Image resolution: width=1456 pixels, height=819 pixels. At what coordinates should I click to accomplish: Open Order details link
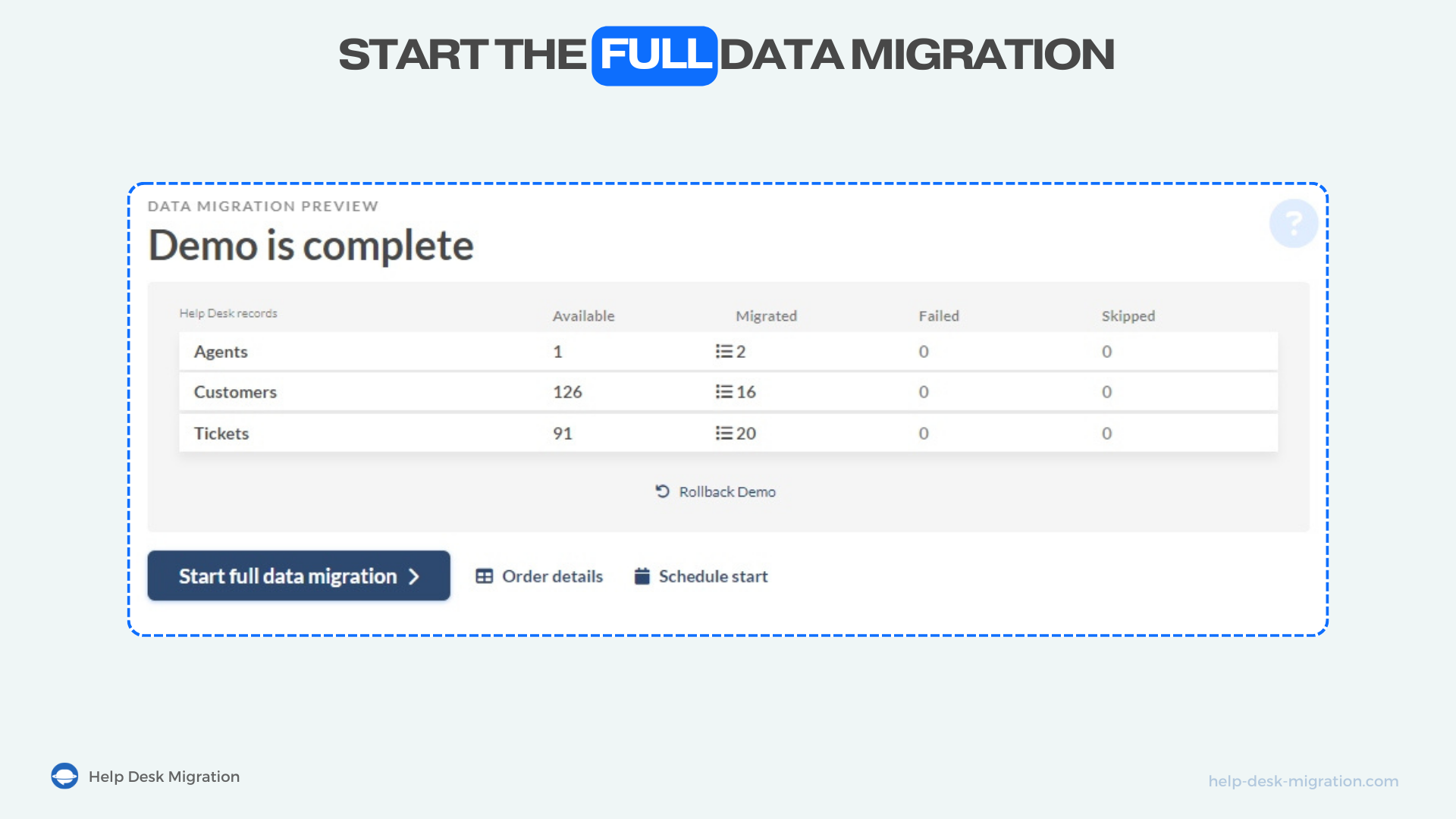(552, 576)
